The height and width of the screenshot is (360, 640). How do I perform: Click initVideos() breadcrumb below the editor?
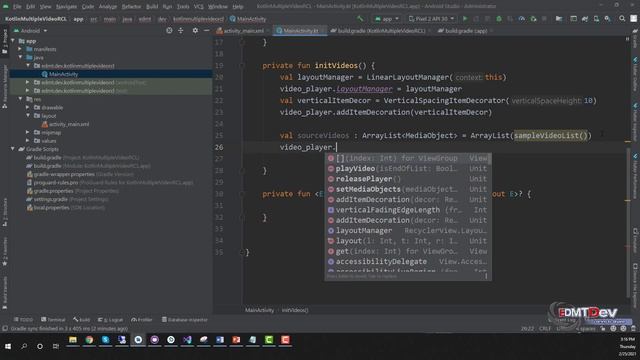coord(295,310)
